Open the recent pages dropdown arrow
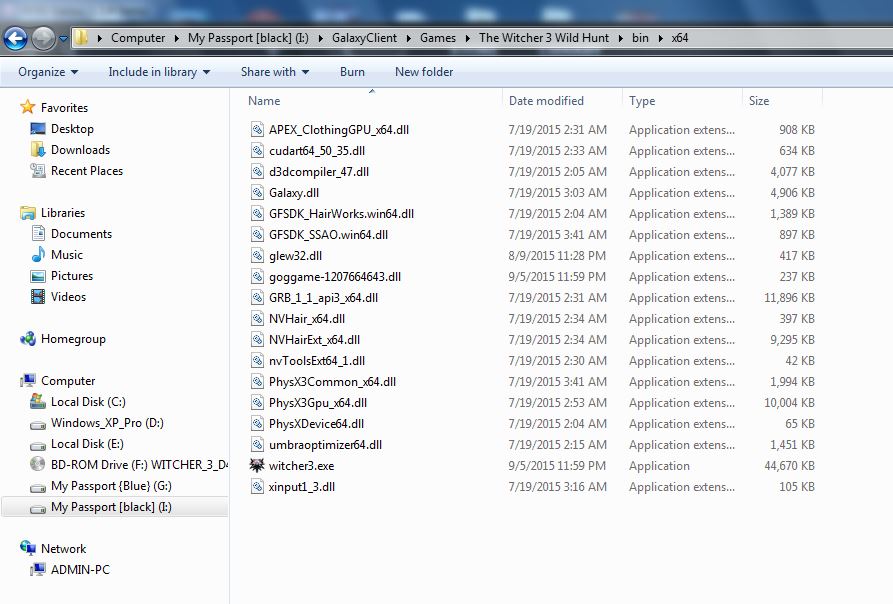 pos(63,39)
